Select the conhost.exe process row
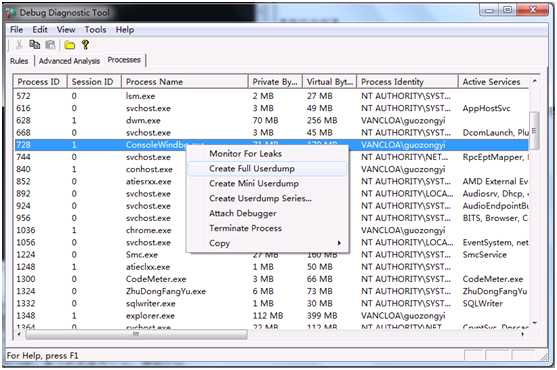Viewport: 557px width, 370px height. pos(271,169)
